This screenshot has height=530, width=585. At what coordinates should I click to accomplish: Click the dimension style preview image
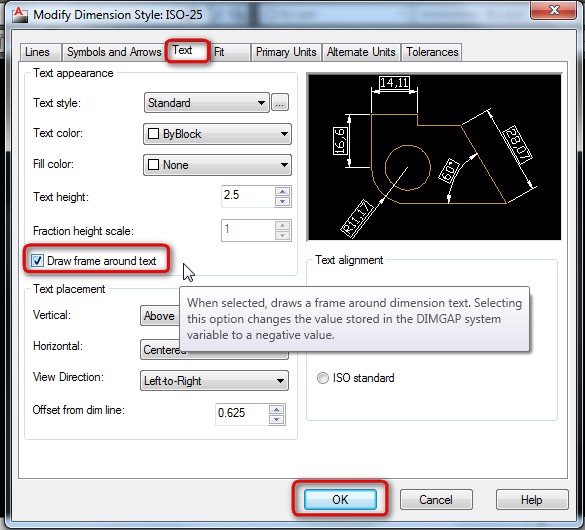click(434, 157)
